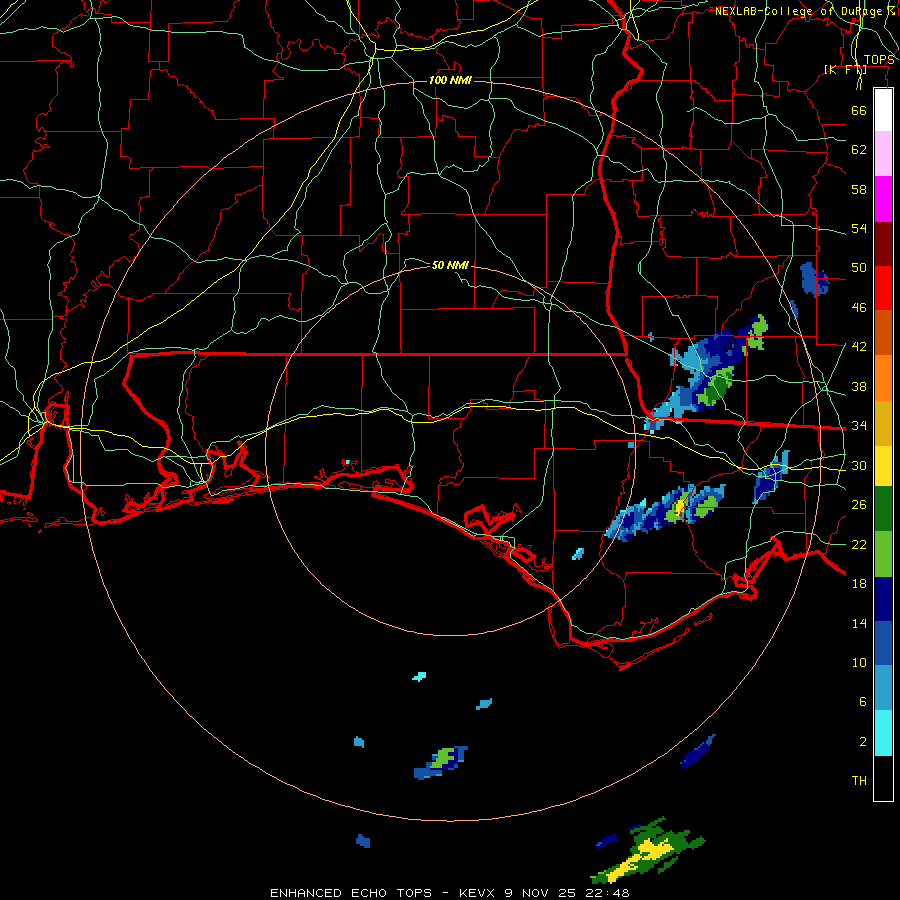Click the sky blue legend swatch
The height and width of the screenshot is (900, 900).
[x=883, y=688]
